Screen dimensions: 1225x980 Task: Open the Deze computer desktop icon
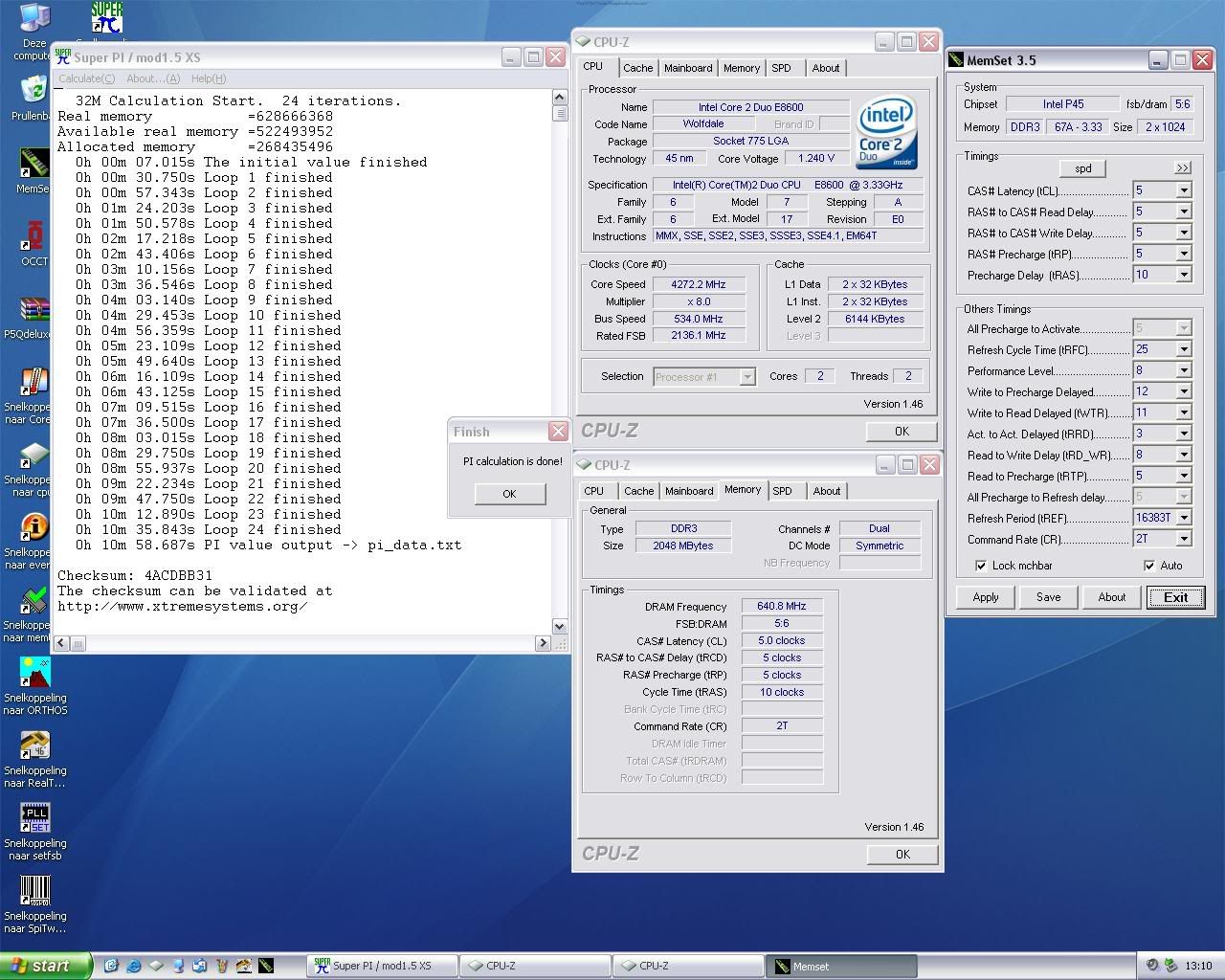pyautogui.click(x=34, y=19)
